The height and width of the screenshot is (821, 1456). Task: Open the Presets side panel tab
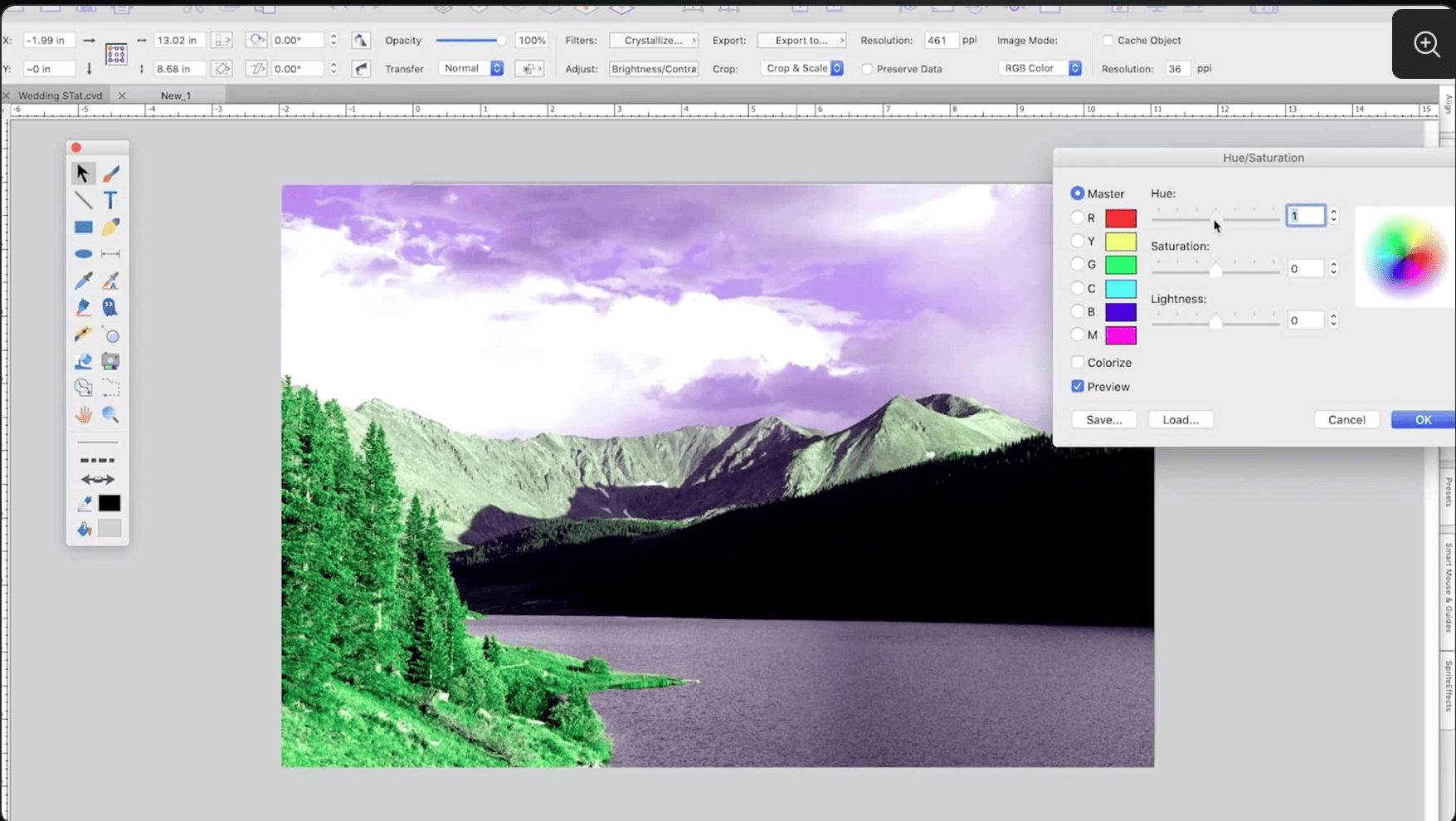pyautogui.click(x=1449, y=493)
